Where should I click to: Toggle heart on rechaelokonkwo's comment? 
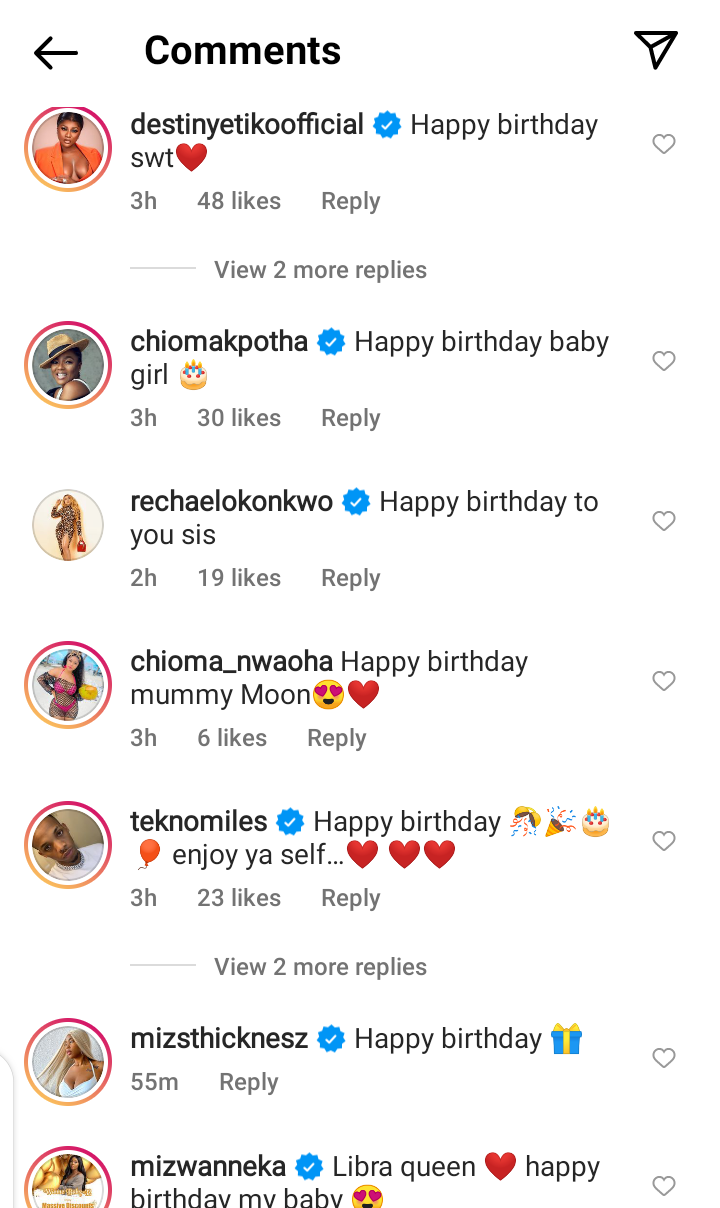click(664, 521)
